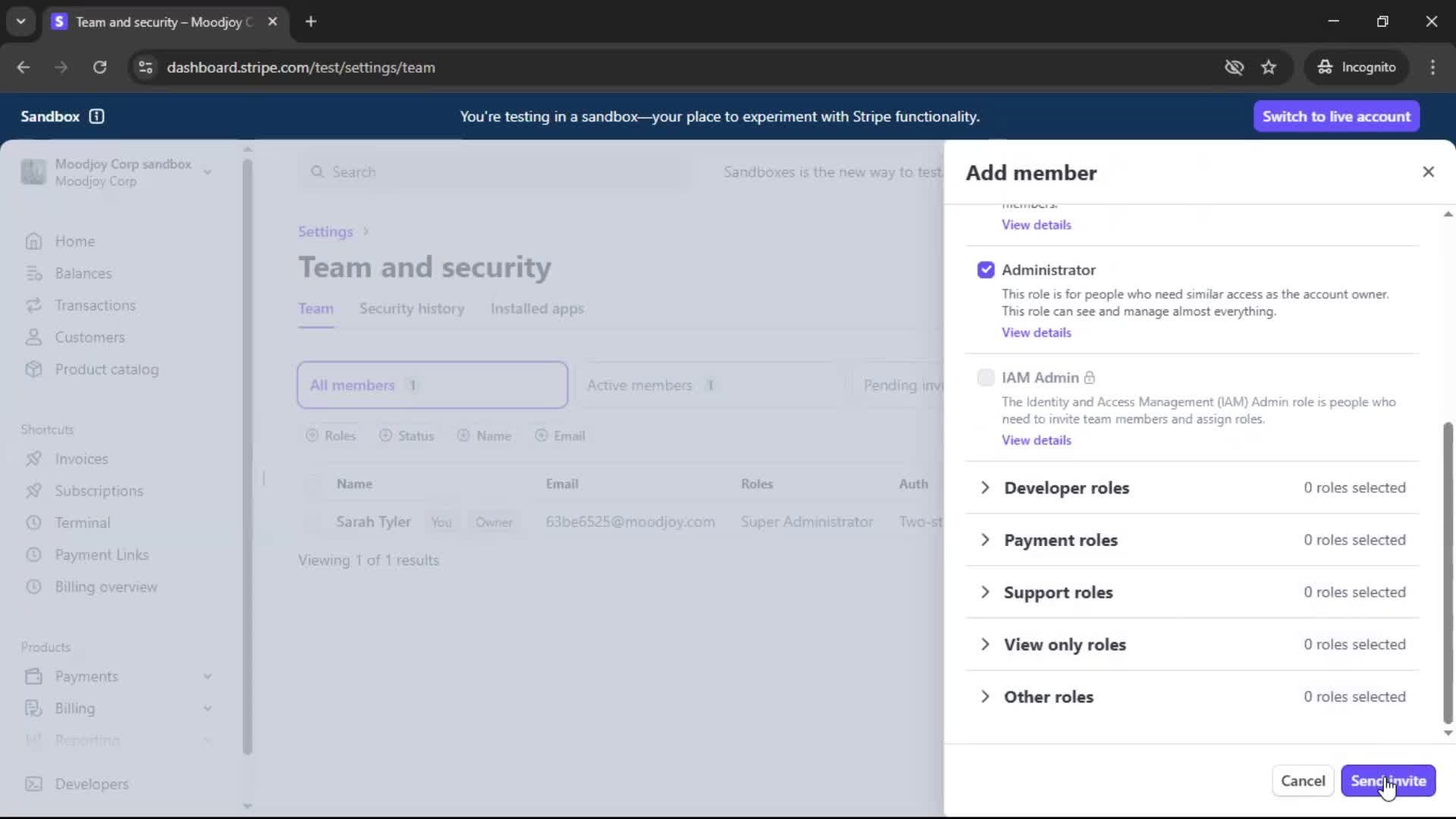This screenshot has width=1456, height=819.
Task: Bookmark this page with star icon
Action: tap(1269, 67)
